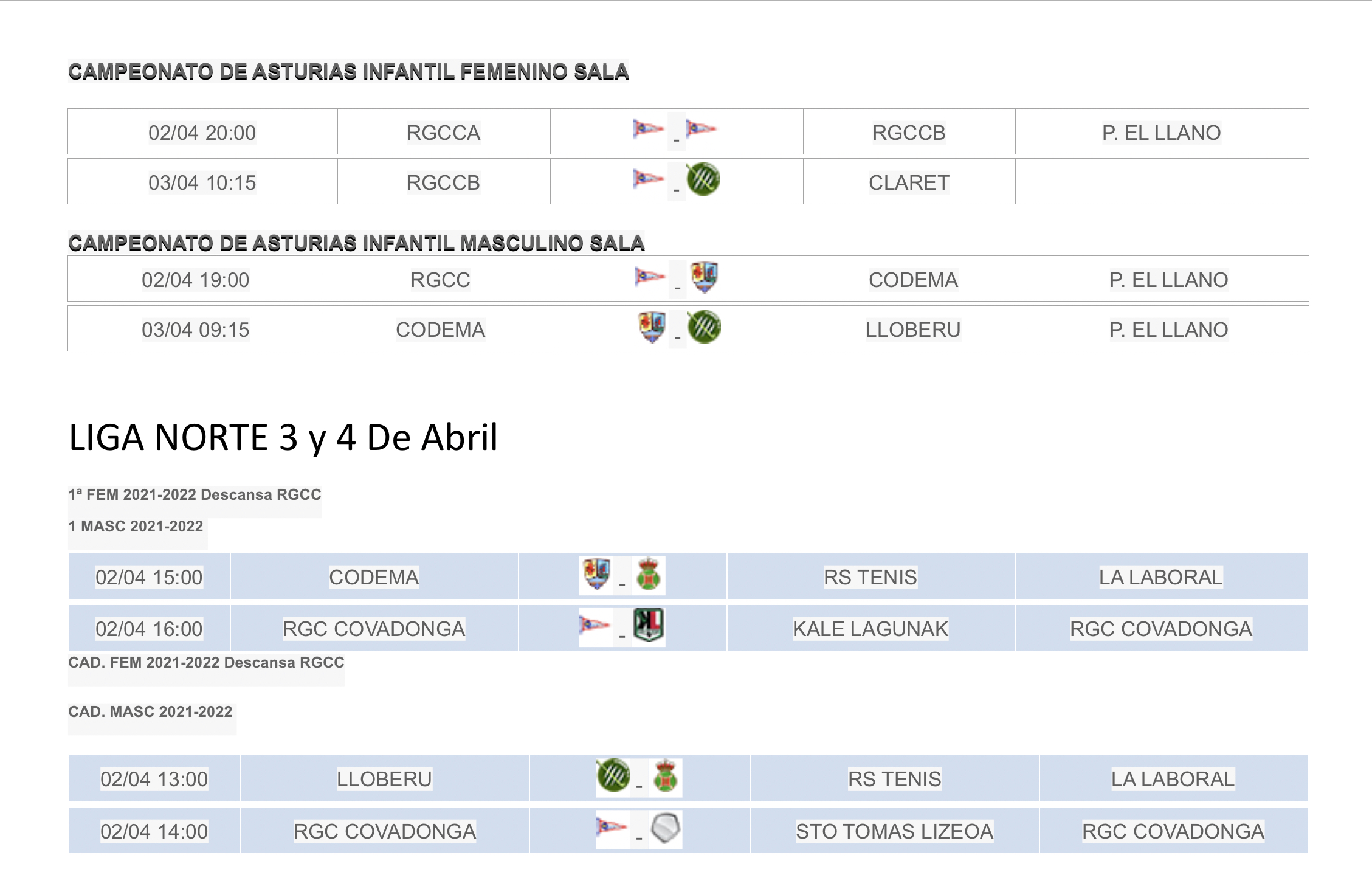Click the Kale Lagunak logo in the 16:00 row
This screenshot has height=889, width=1372.
[x=649, y=625]
